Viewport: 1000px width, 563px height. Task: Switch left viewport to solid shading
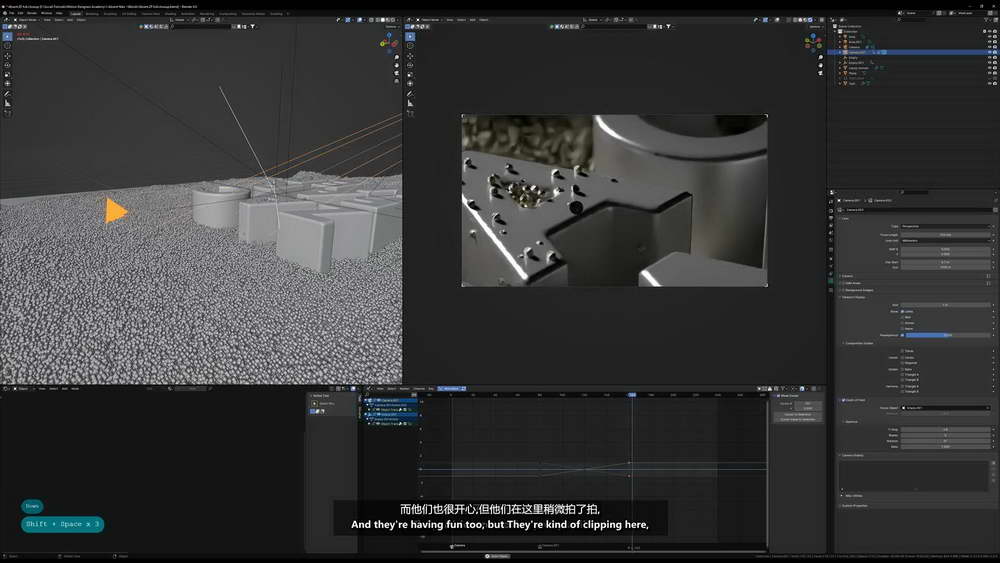pyautogui.click(x=383, y=20)
